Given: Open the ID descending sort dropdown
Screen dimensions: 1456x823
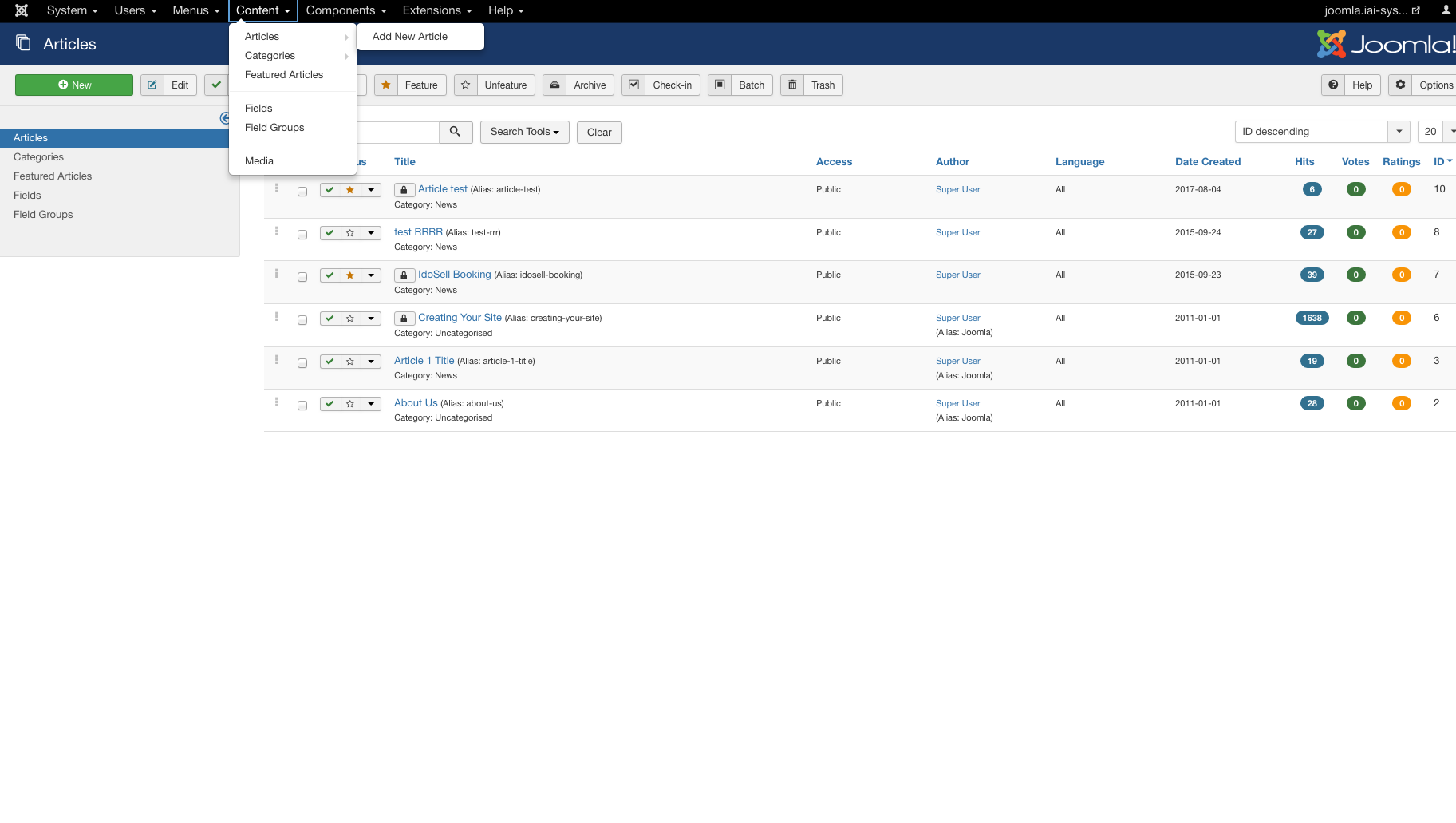Looking at the screenshot, I should click(1323, 132).
